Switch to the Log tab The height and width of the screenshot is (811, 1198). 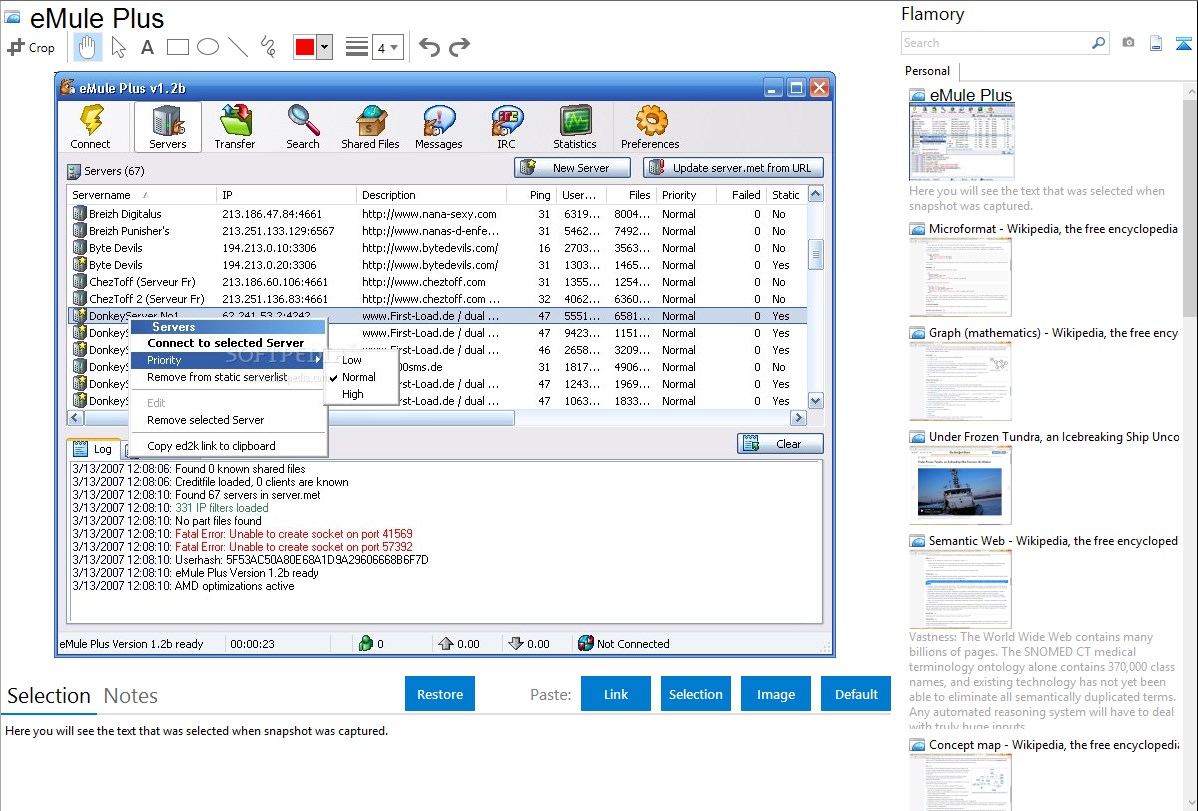click(93, 449)
